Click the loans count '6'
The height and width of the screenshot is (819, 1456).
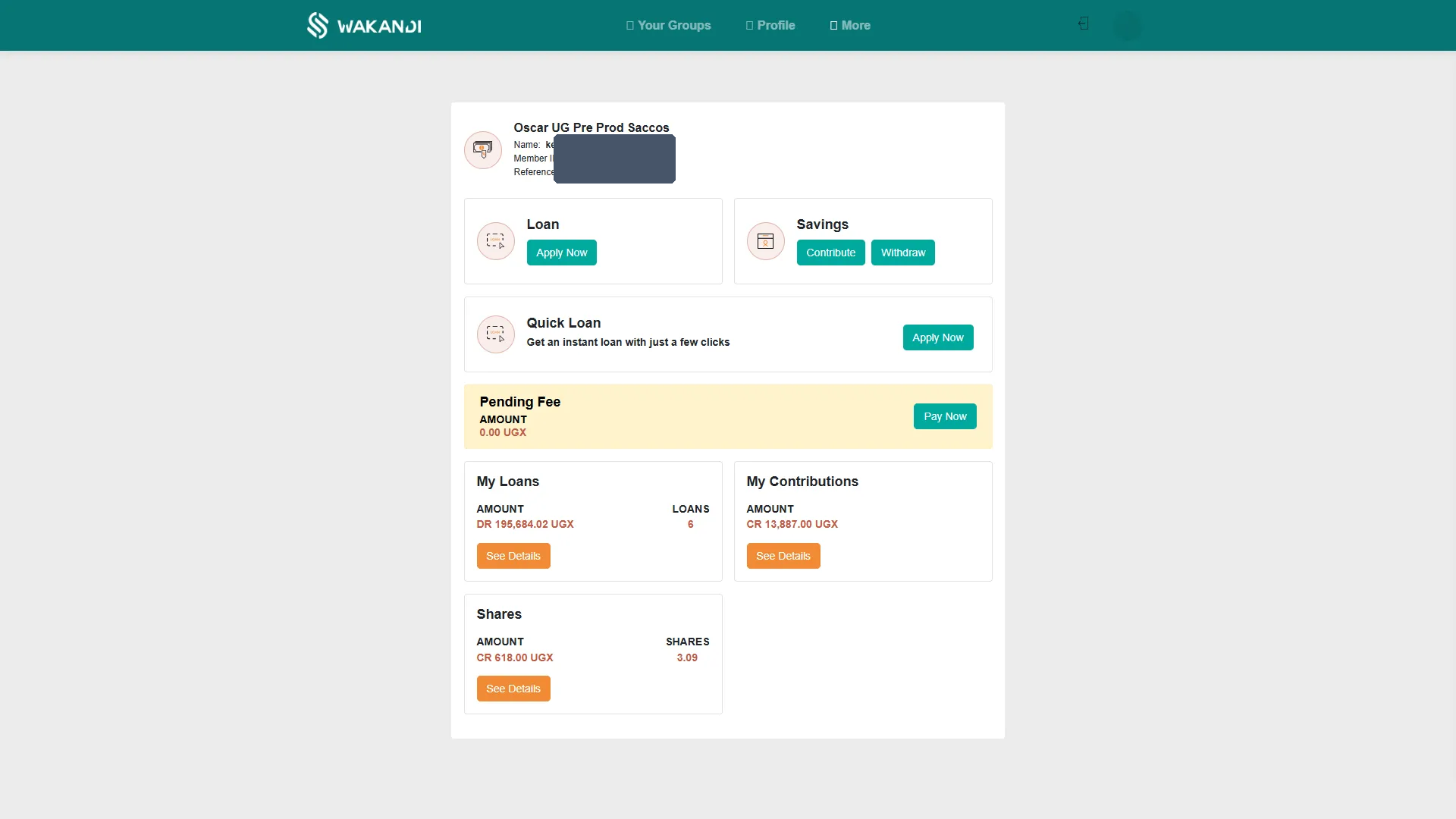click(691, 524)
